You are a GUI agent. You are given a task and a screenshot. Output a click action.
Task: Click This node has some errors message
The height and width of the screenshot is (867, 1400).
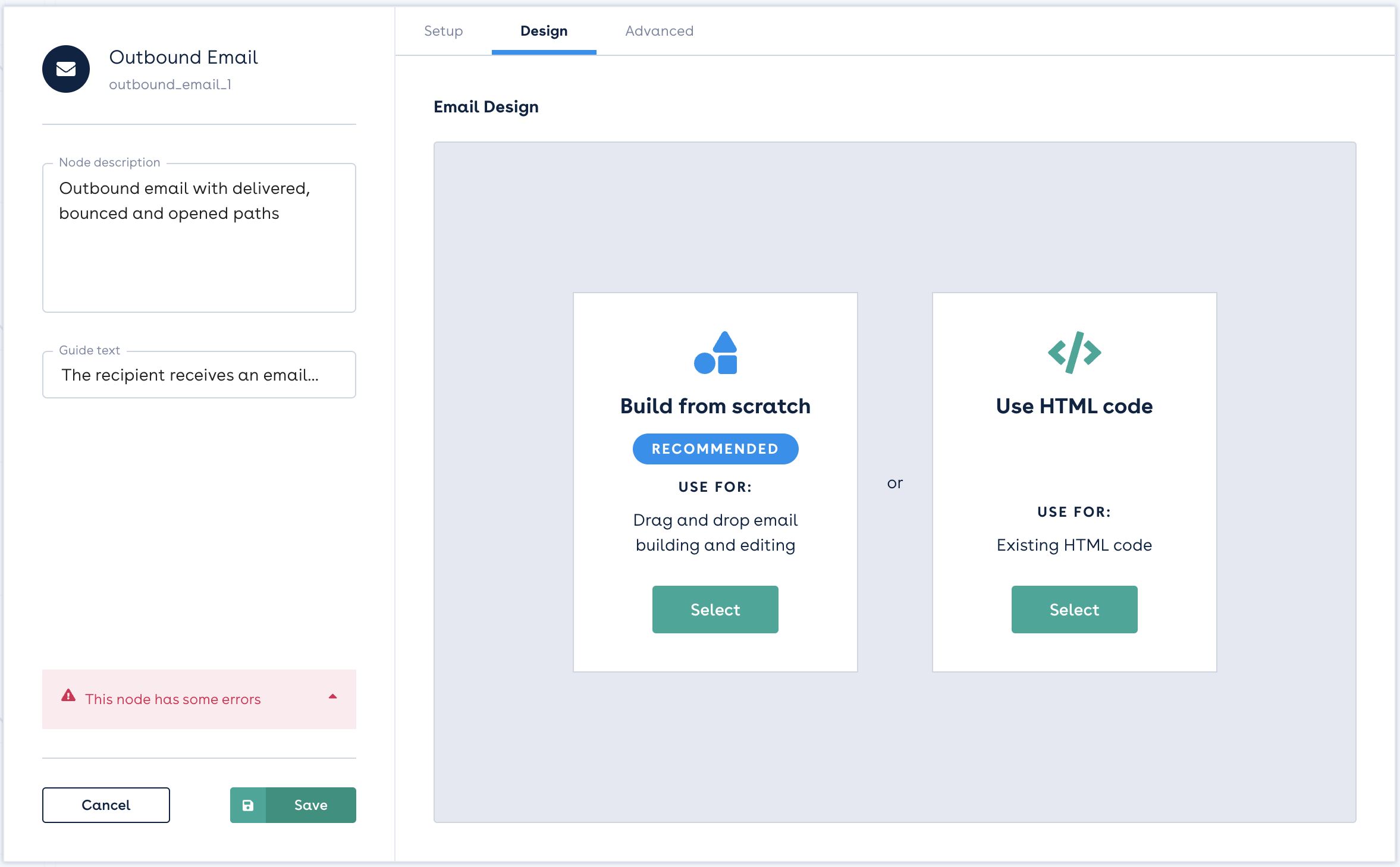tap(173, 699)
